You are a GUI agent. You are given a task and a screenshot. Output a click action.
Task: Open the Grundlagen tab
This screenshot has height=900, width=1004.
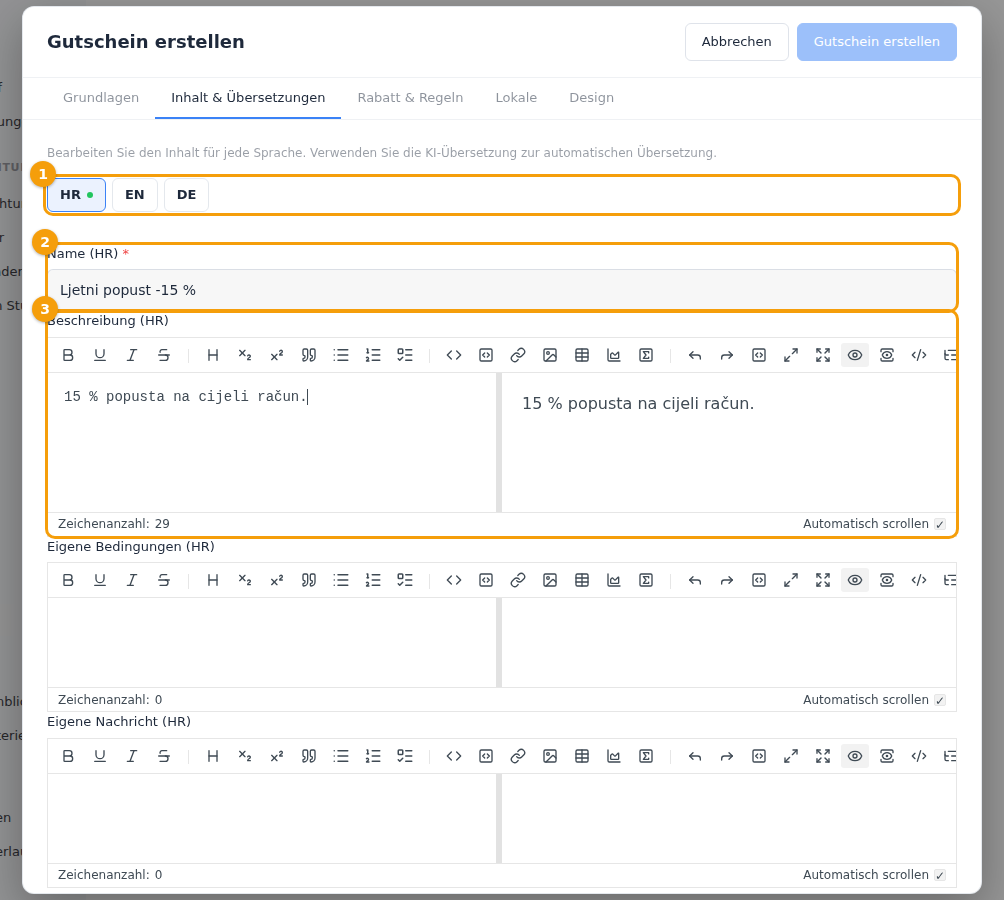[101, 98]
